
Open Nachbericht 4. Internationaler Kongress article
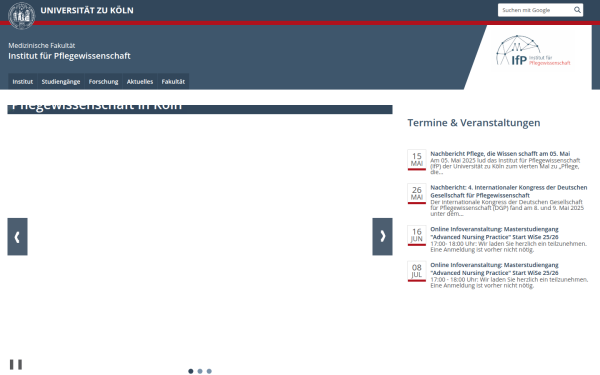[x=509, y=191]
